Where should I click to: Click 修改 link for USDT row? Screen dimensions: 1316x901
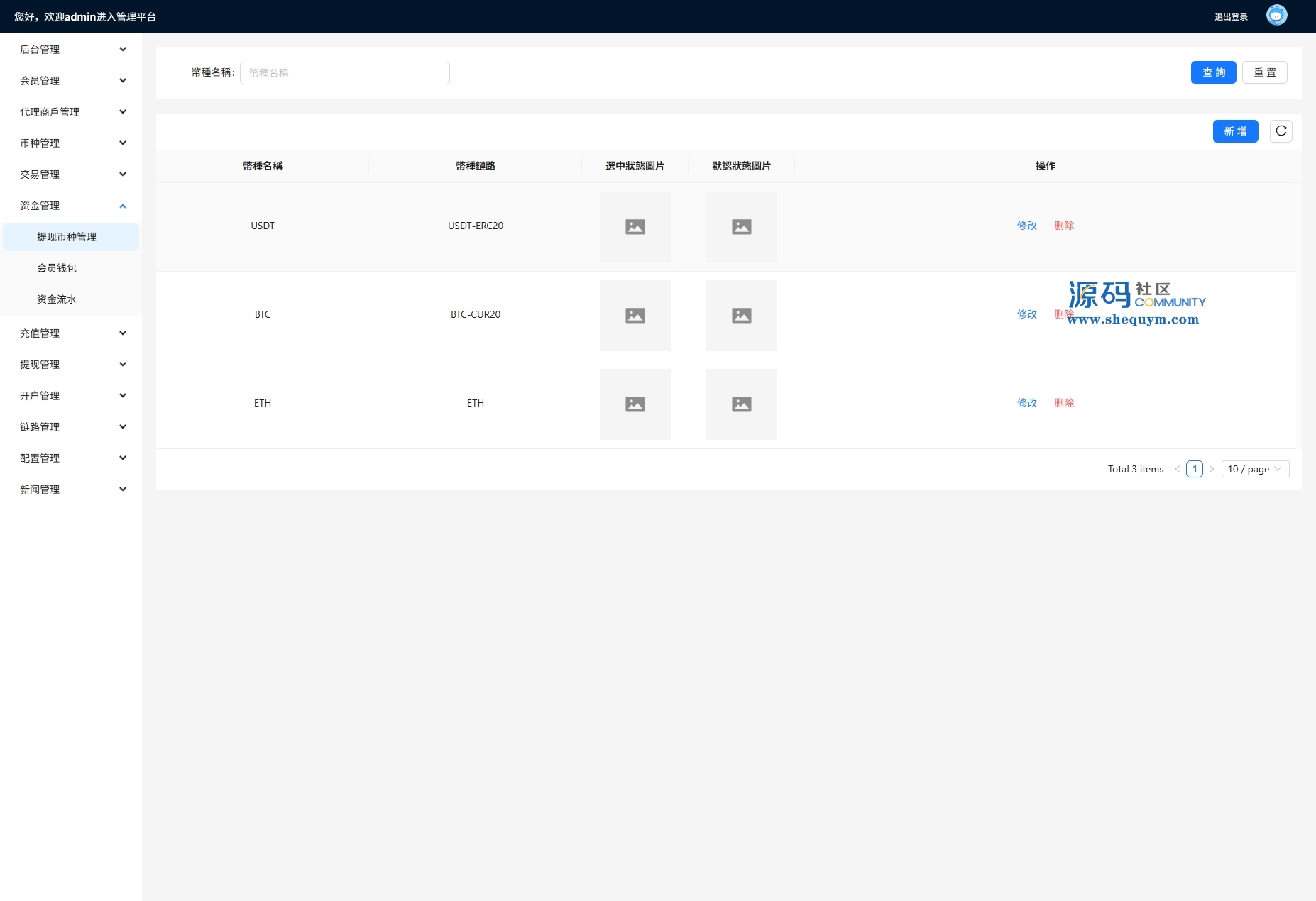(x=1026, y=226)
